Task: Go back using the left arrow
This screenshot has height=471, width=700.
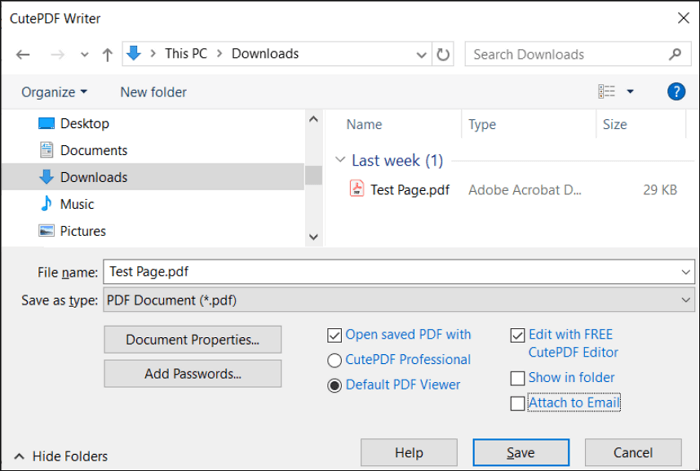Action: [x=23, y=54]
